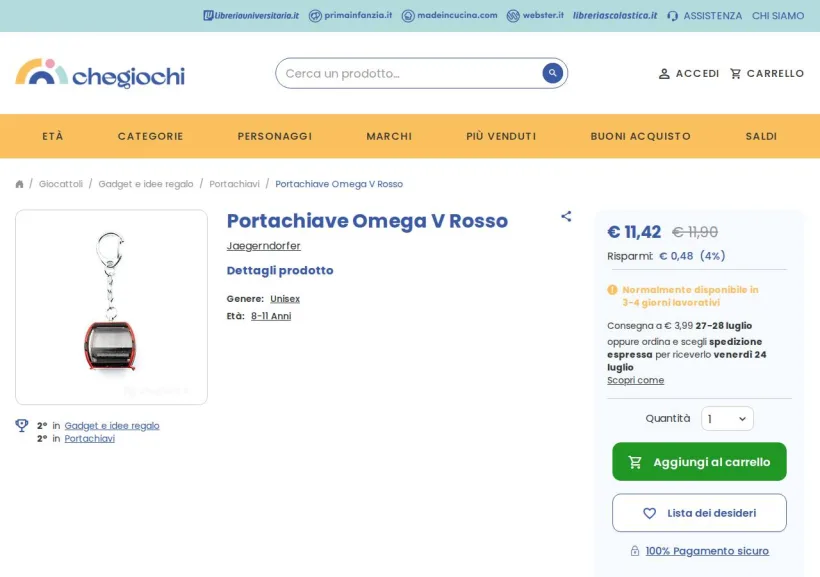Click the padlock icon for secure payment
Image resolution: width=820 pixels, height=577 pixels.
635,551
